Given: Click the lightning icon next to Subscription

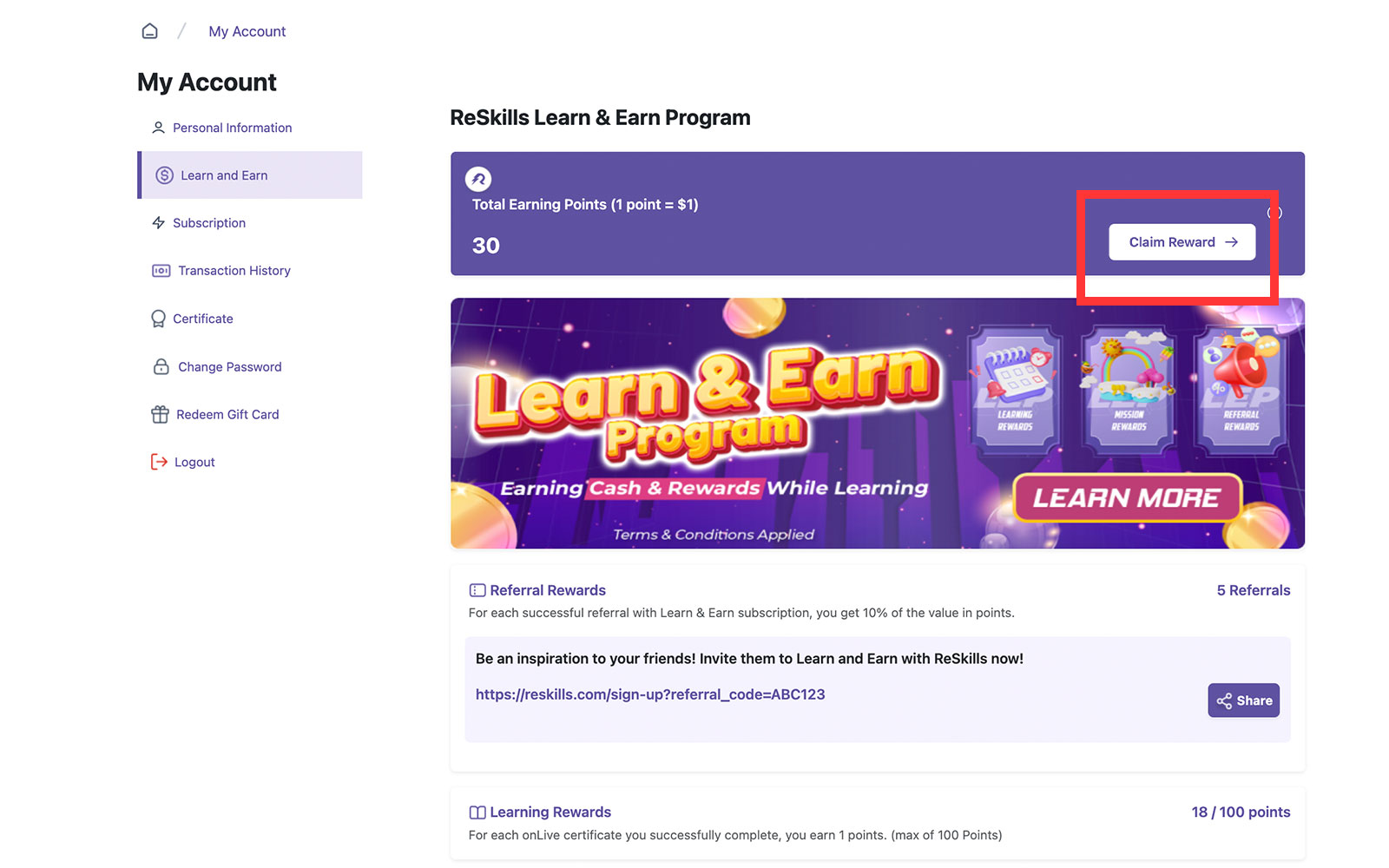Looking at the screenshot, I should pos(159,222).
